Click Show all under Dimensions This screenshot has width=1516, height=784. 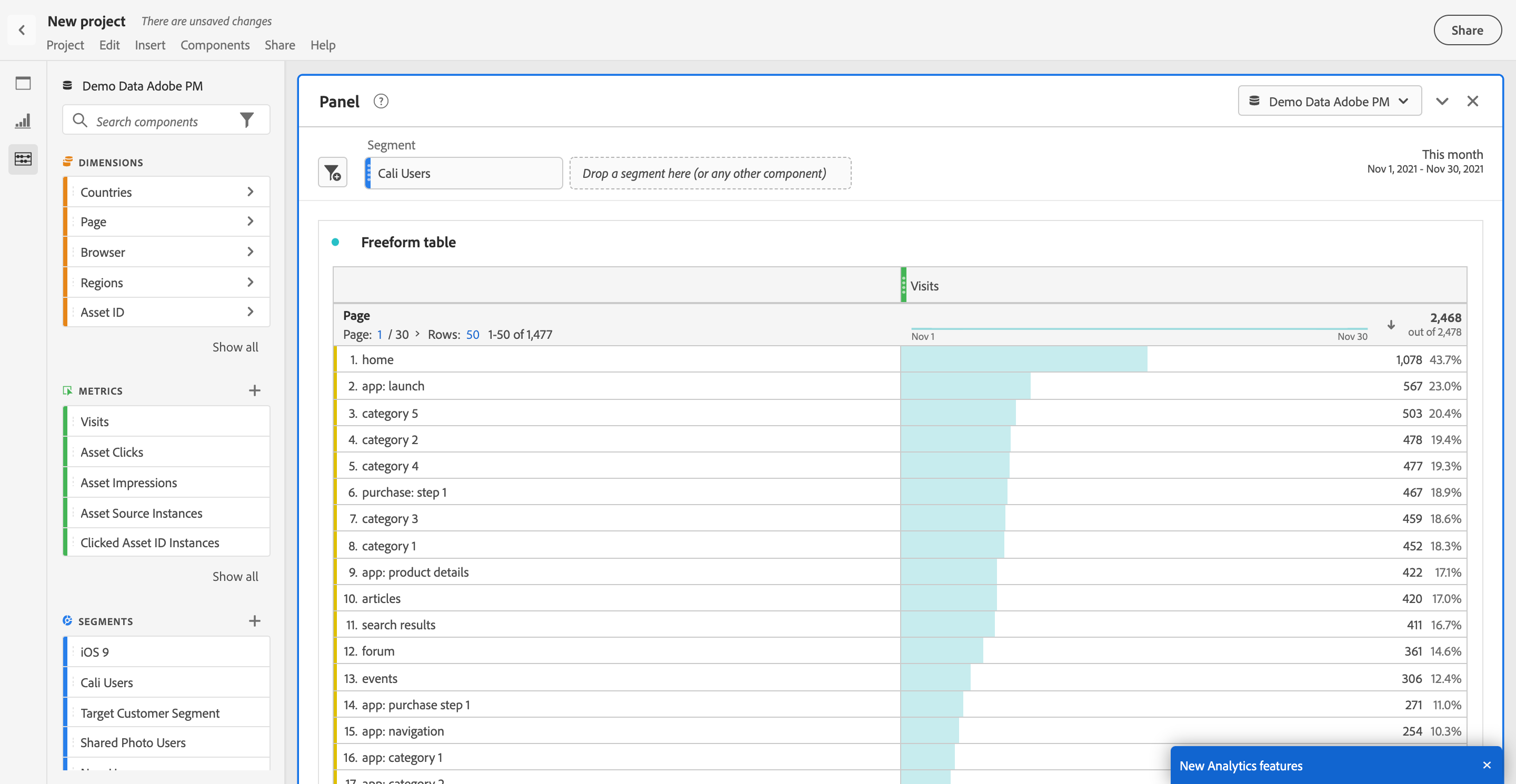235,347
